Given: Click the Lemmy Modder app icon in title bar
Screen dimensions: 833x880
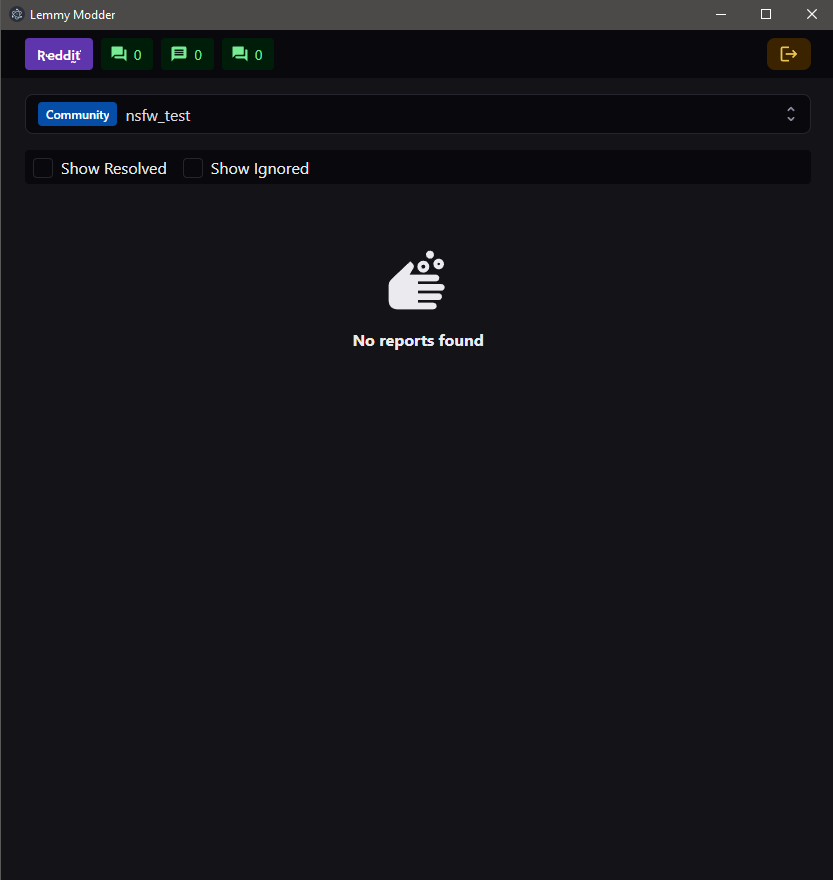Looking at the screenshot, I should (17, 14).
